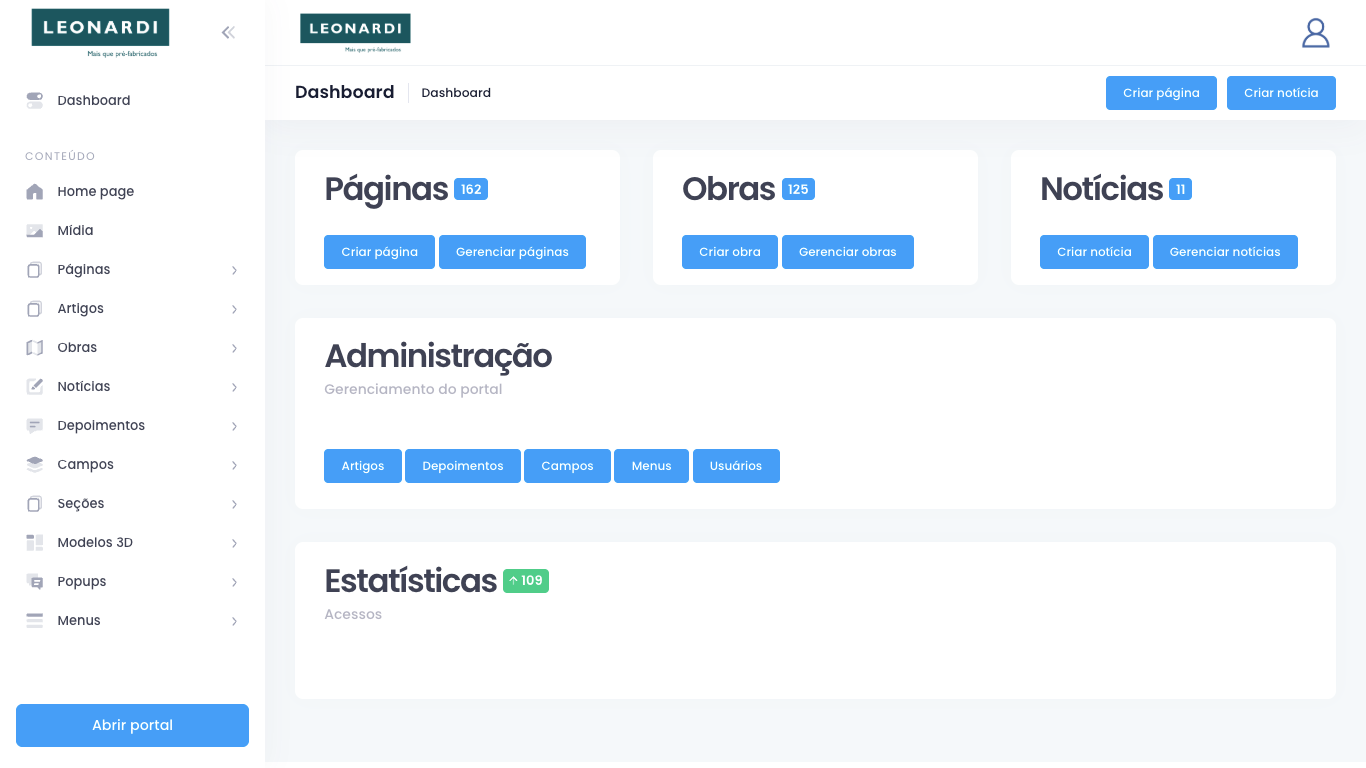Image resolution: width=1366 pixels, height=768 pixels.
Task: Click the Campos layers icon
Action: tap(35, 464)
